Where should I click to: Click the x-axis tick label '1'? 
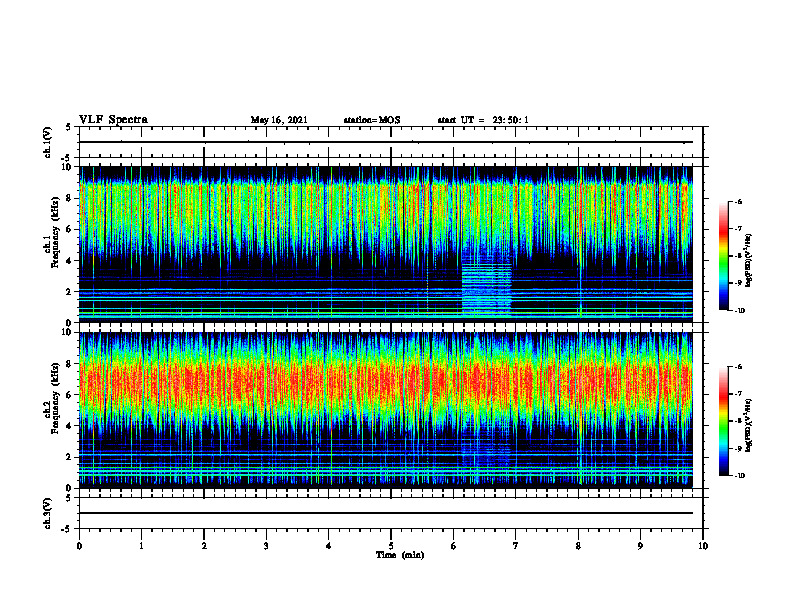point(141,546)
